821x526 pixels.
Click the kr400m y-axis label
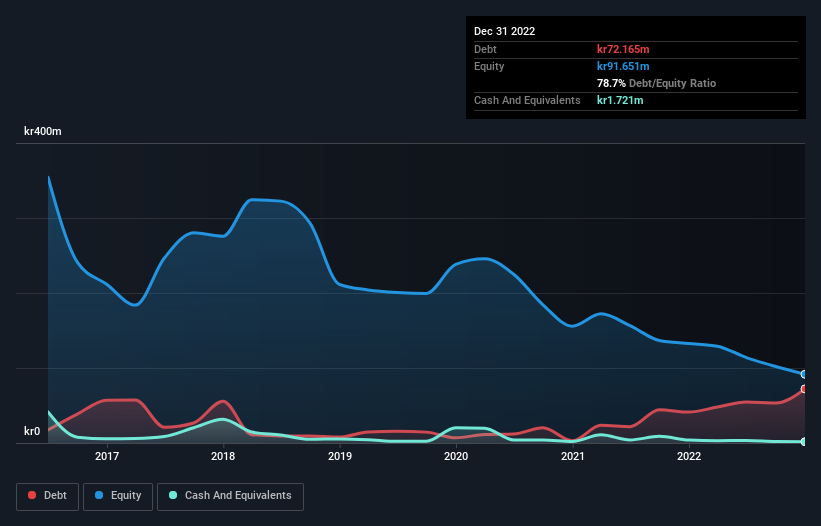42,131
